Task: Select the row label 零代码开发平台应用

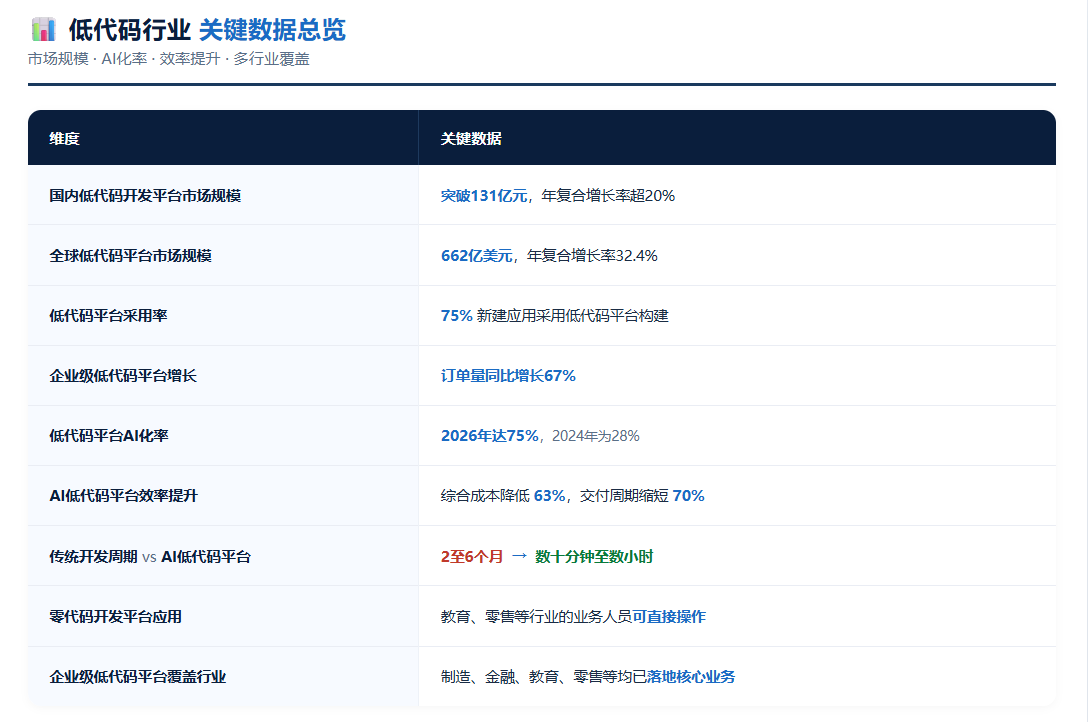Action: pyautogui.click(x=115, y=617)
